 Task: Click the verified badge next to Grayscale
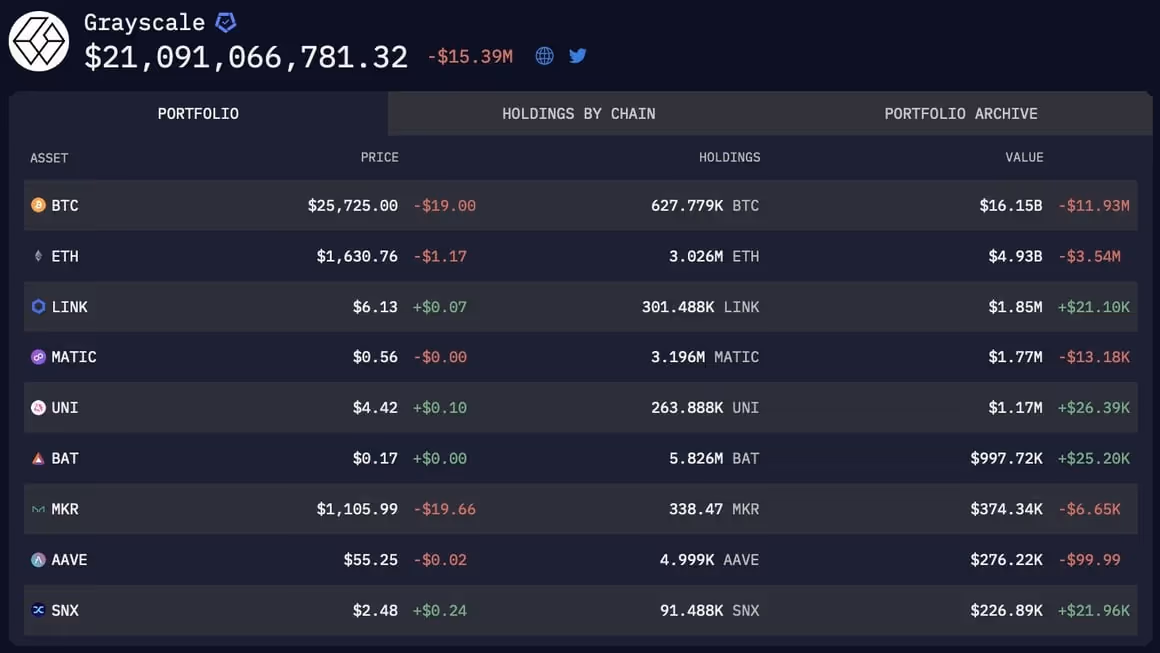(x=227, y=20)
